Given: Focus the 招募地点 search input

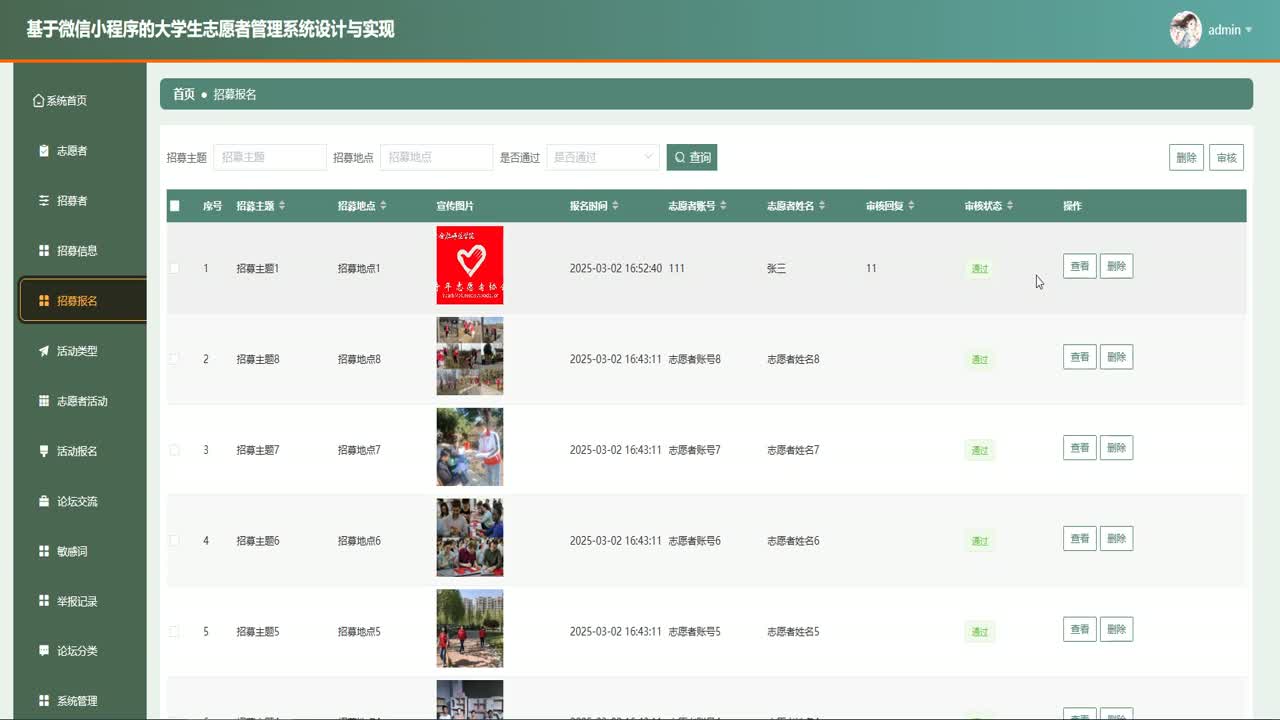Looking at the screenshot, I should point(437,157).
